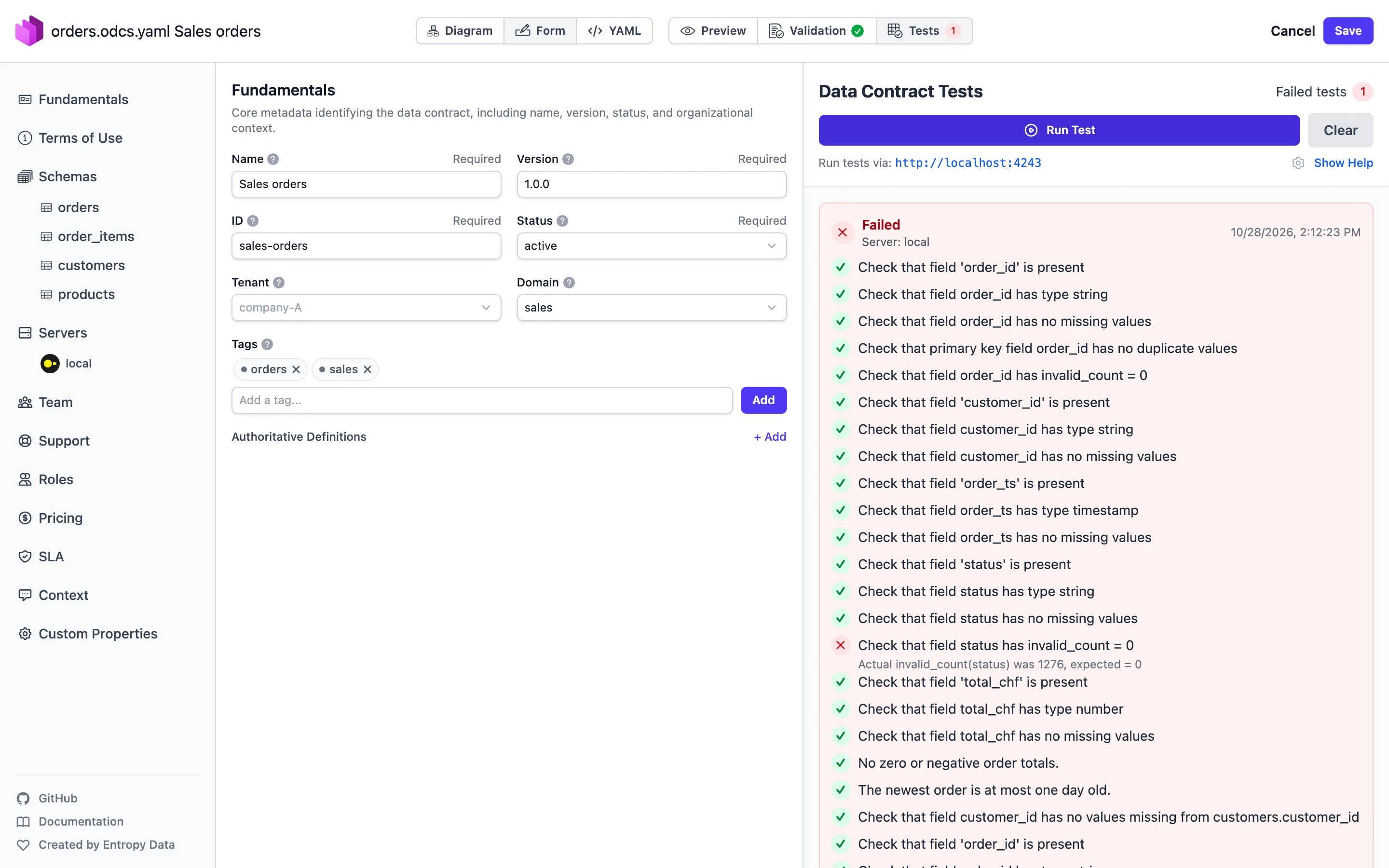Screen dimensions: 1389x868
Task: Open the Preview tab
Action: pos(713,31)
